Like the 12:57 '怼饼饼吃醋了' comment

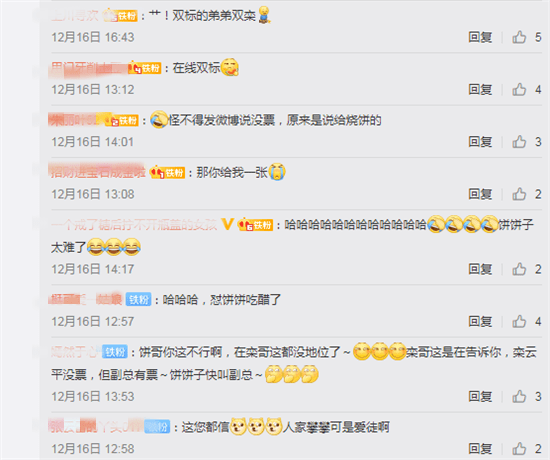pos(519,321)
